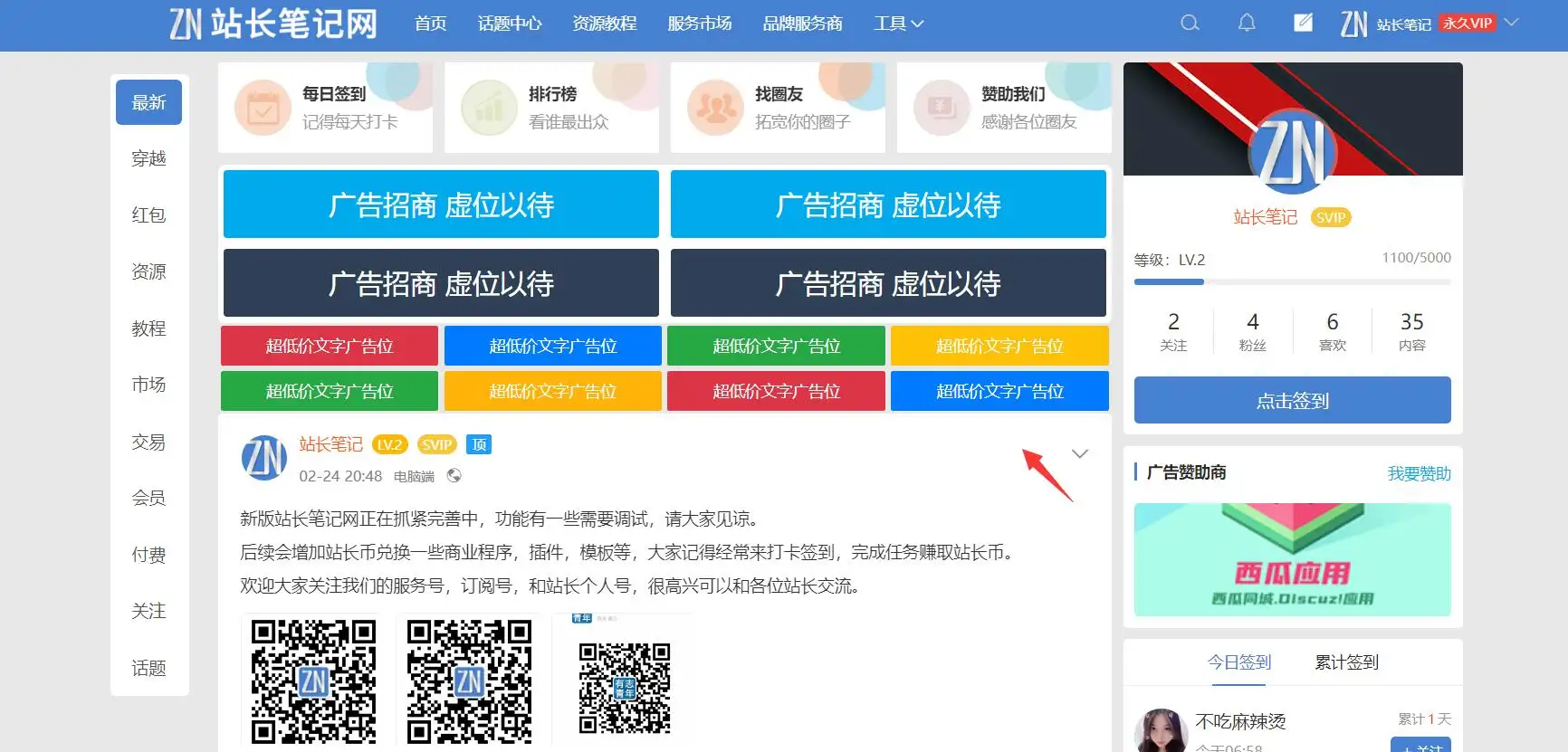Click the 赞助我们 sponsor icon
The width and height of the screenshot is (1568, 752).
[942, 108]
